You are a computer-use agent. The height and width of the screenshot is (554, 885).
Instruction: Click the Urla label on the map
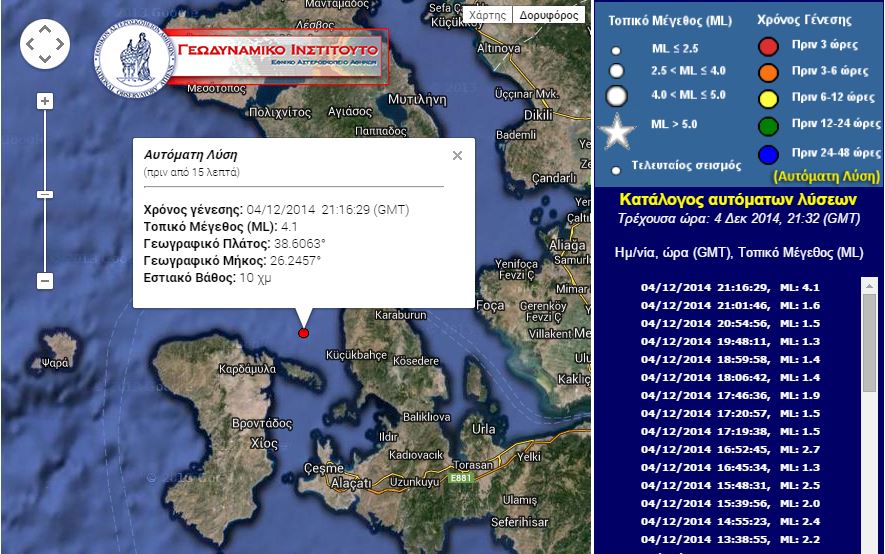tap(484, 429)
